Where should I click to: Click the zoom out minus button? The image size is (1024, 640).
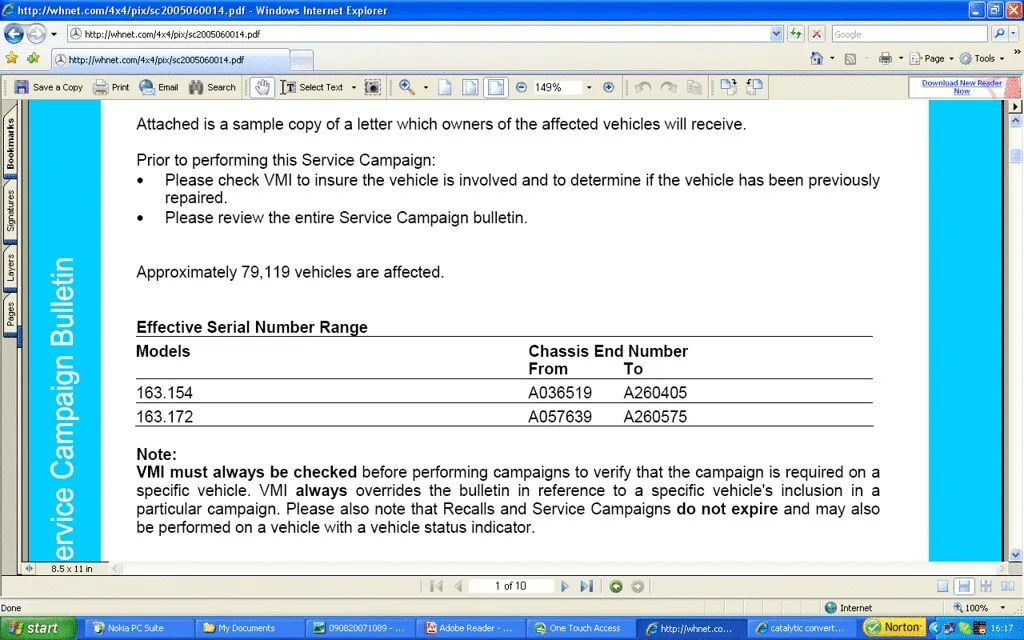[x=521, y=87]
